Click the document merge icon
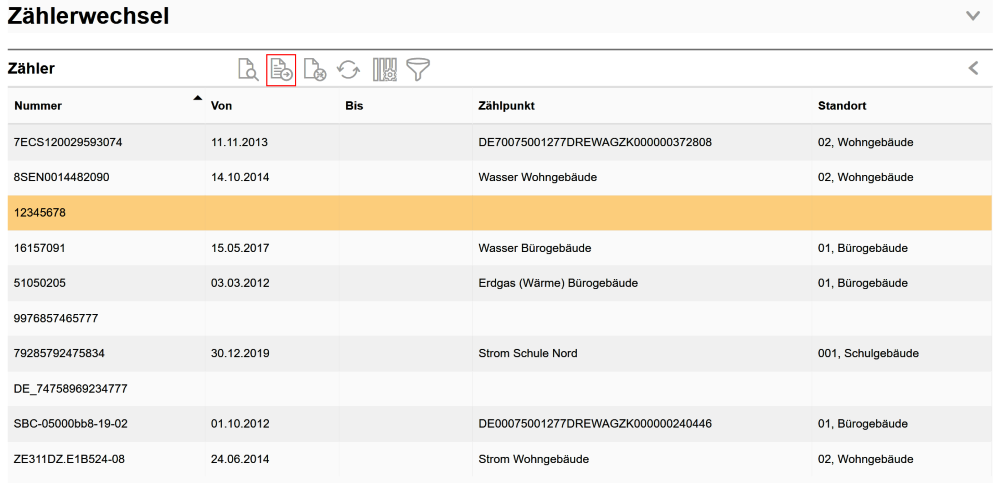The width and height of the screenshot is (1000, 483). point(315,70)
